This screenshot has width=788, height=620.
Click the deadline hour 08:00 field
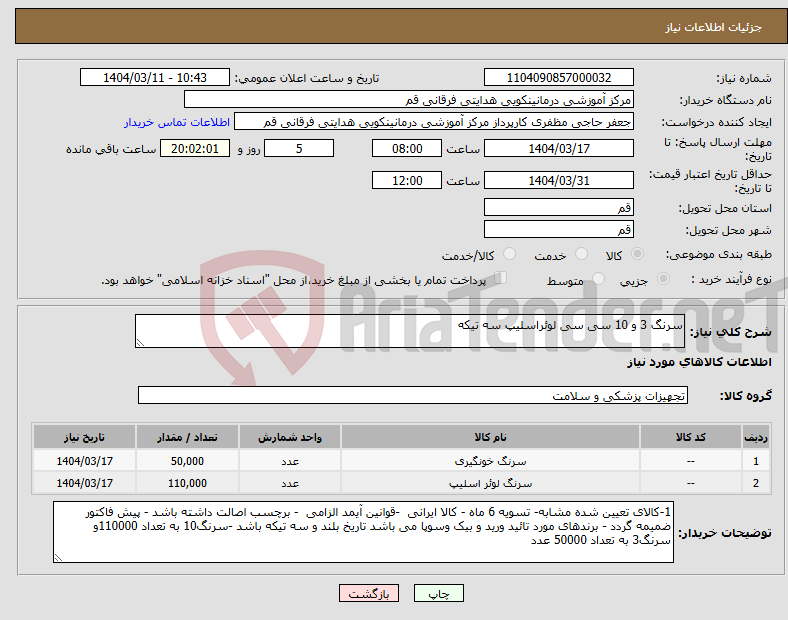(x=407, y=148)
